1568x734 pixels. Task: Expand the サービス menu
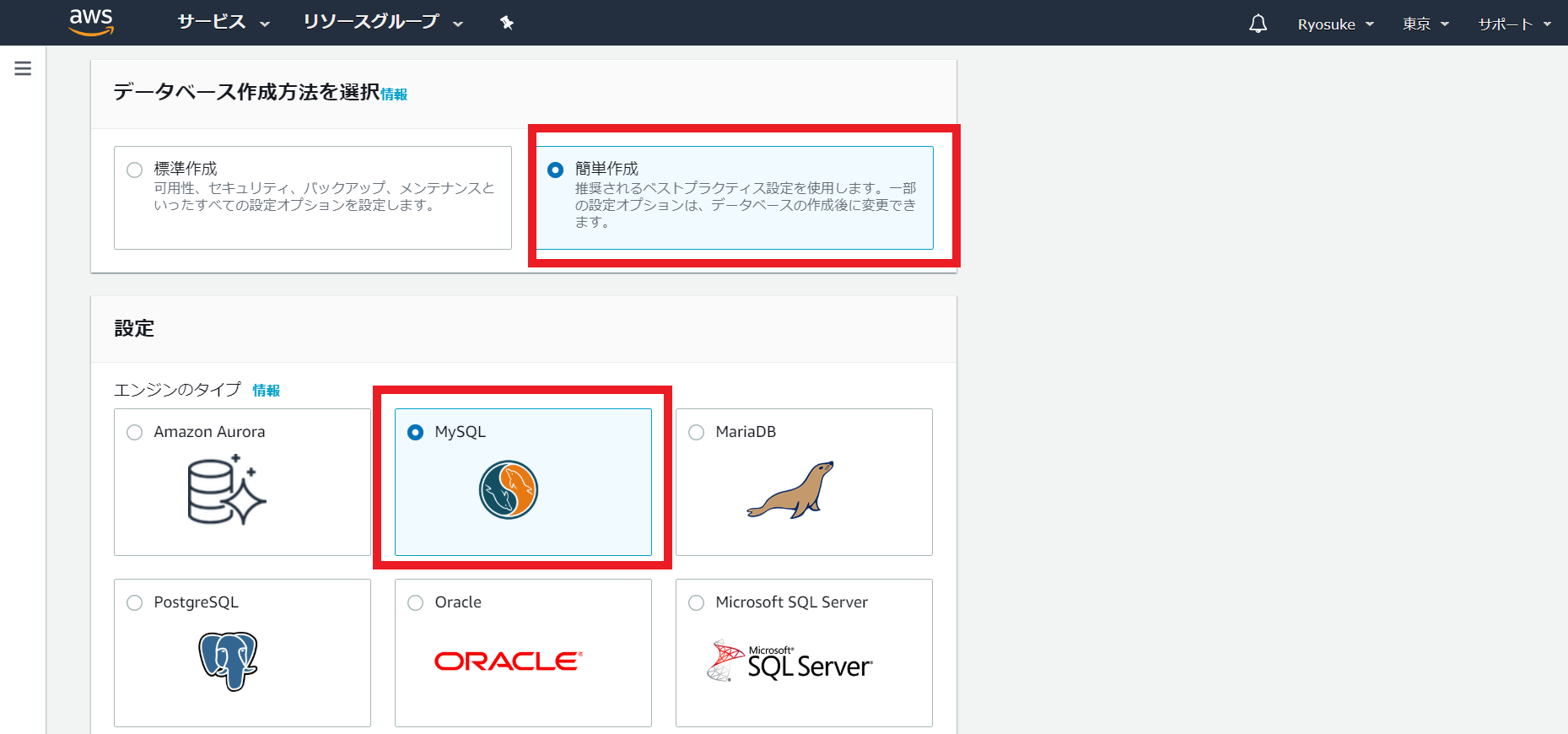pos(224,23)
